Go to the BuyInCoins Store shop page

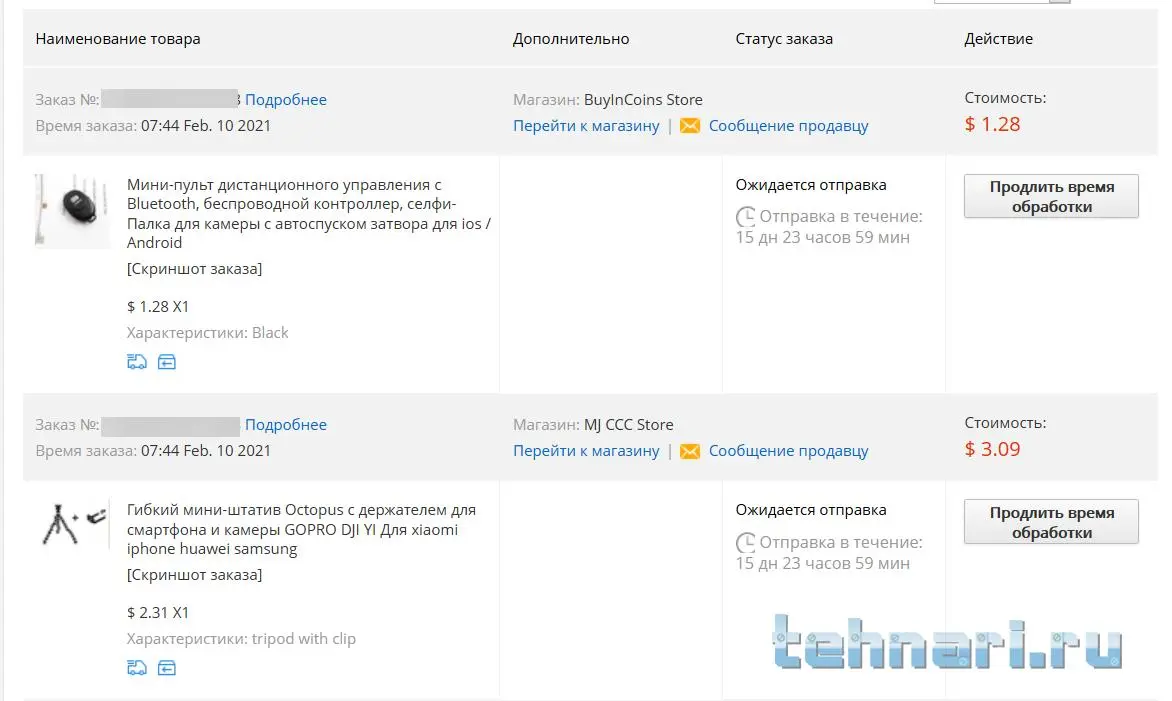(x=586, y=126)
